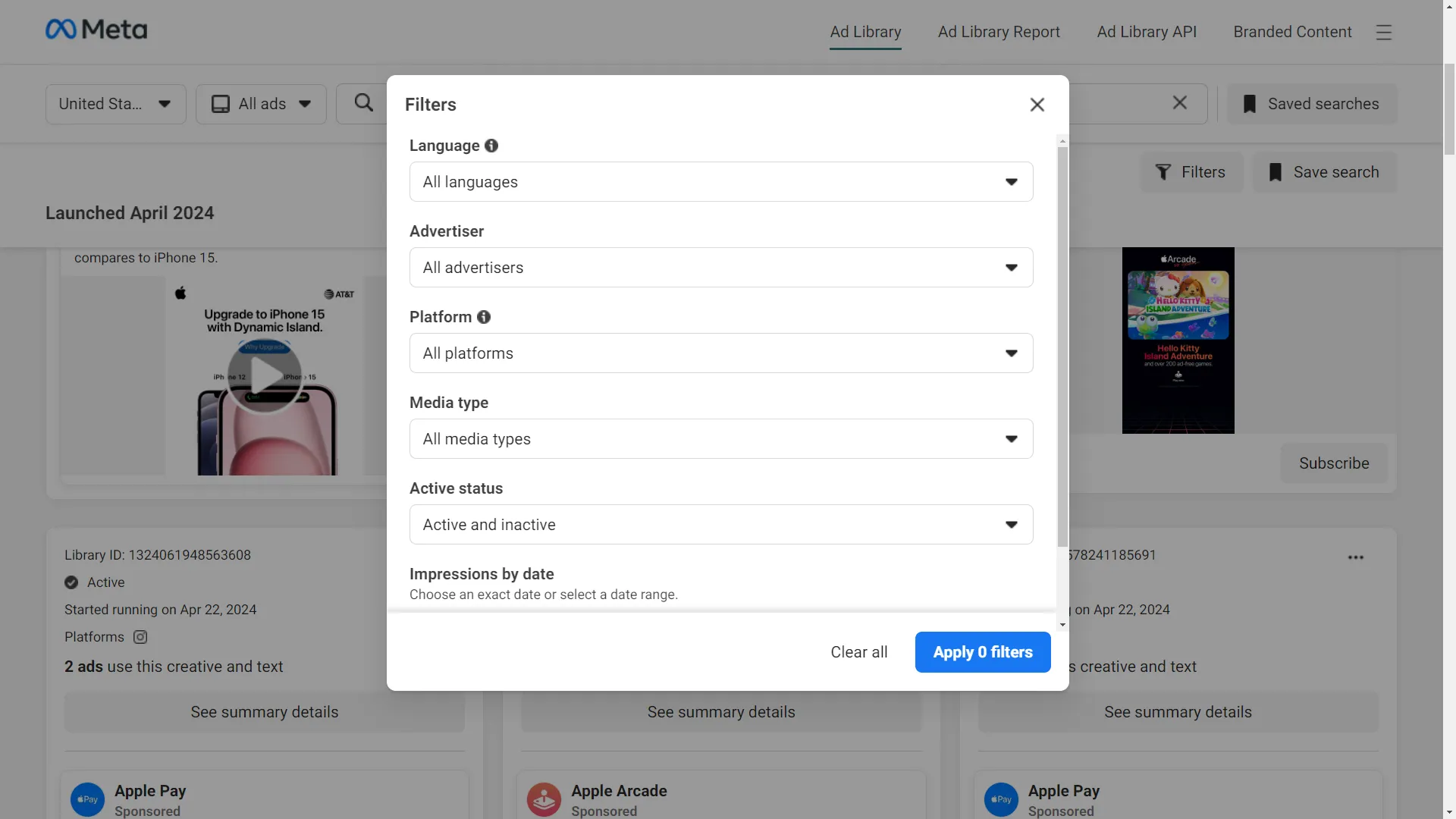This screenshot has width=1456, height=819.
Task: Open the Branded Content tab
Action: pos(1292,32)
